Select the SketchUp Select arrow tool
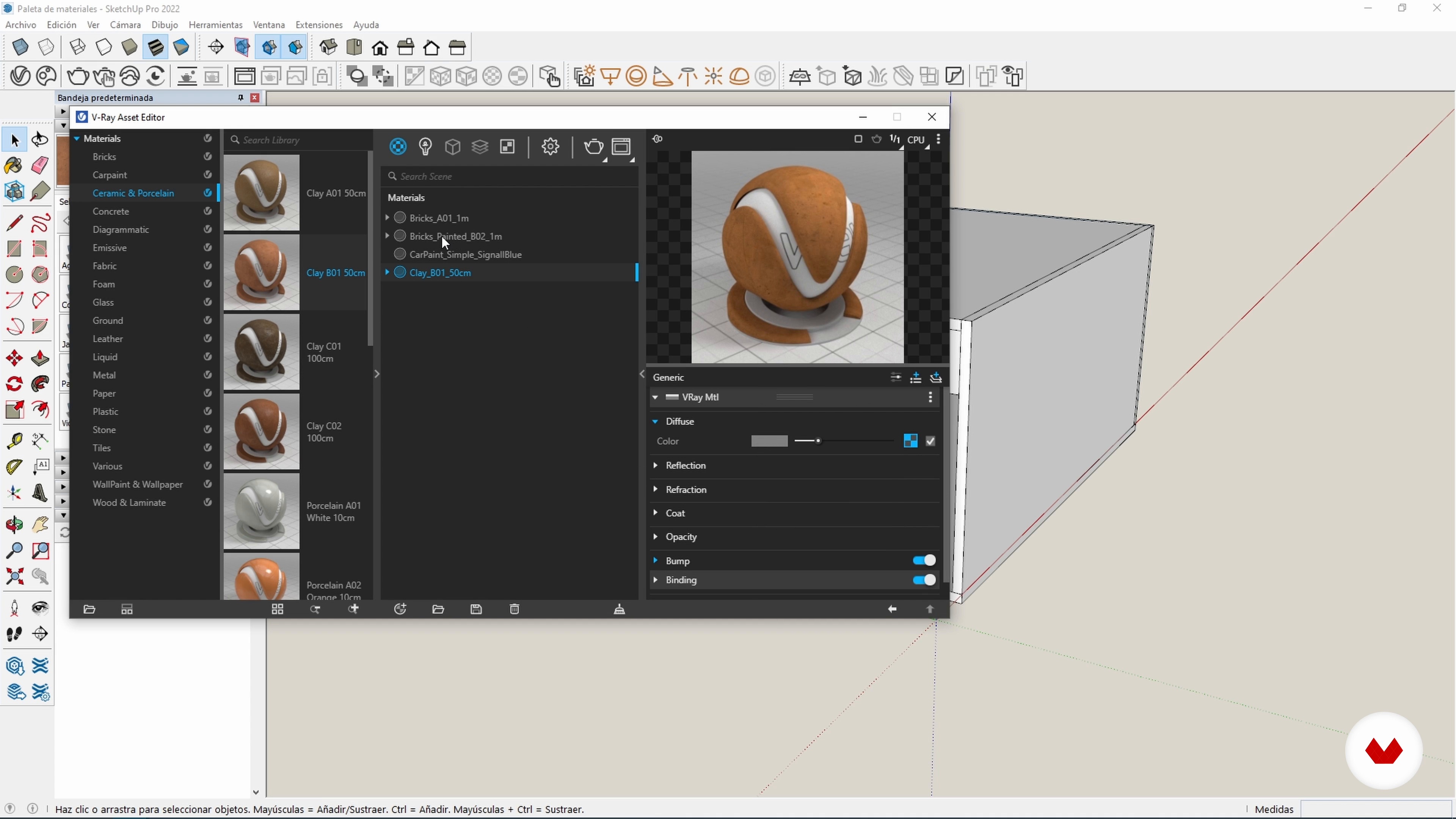This screenshot has height=819, width=1456. [x=15, y=140]
